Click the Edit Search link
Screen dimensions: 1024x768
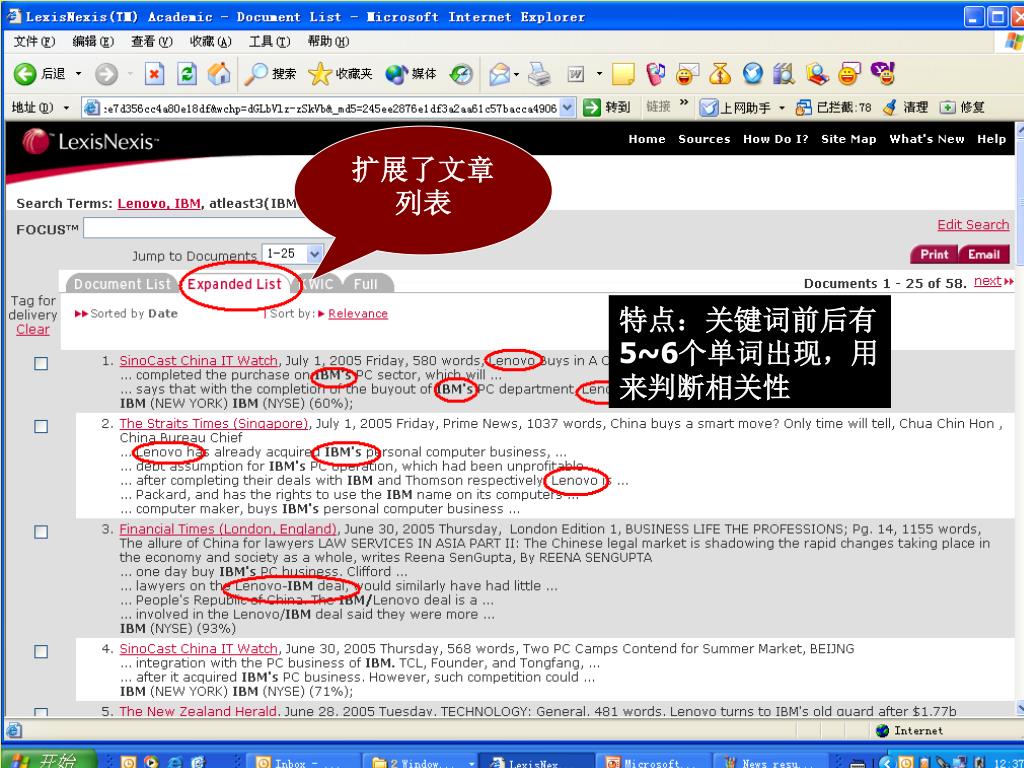(x=973, y=225)
